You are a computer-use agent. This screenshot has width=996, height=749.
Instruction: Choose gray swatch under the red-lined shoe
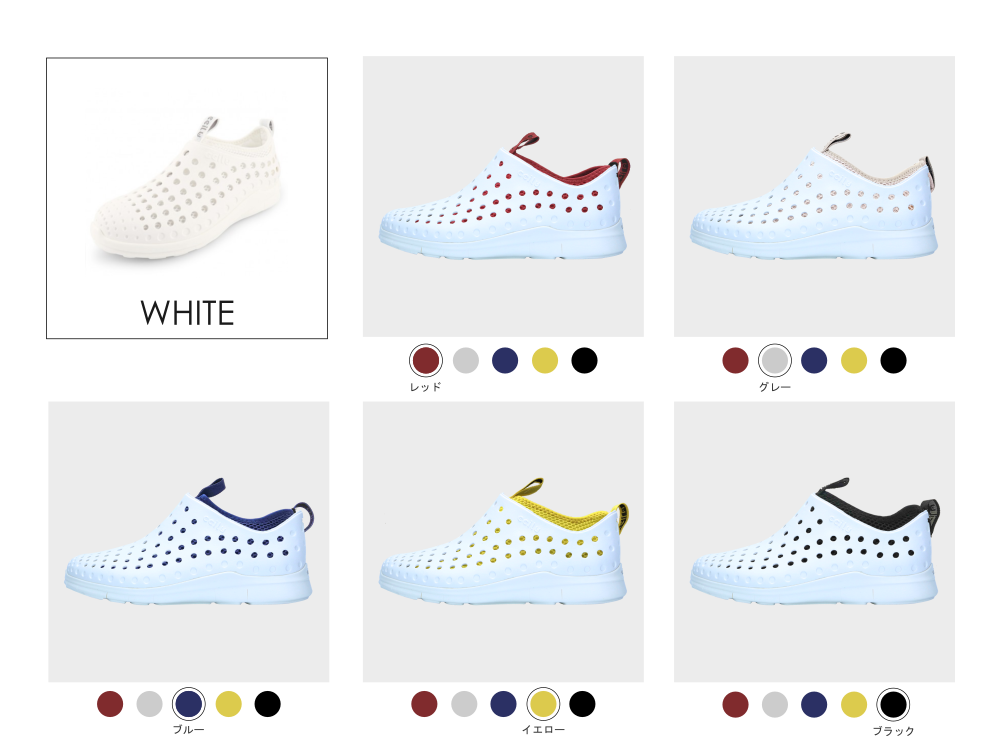(x=466, y=360)
